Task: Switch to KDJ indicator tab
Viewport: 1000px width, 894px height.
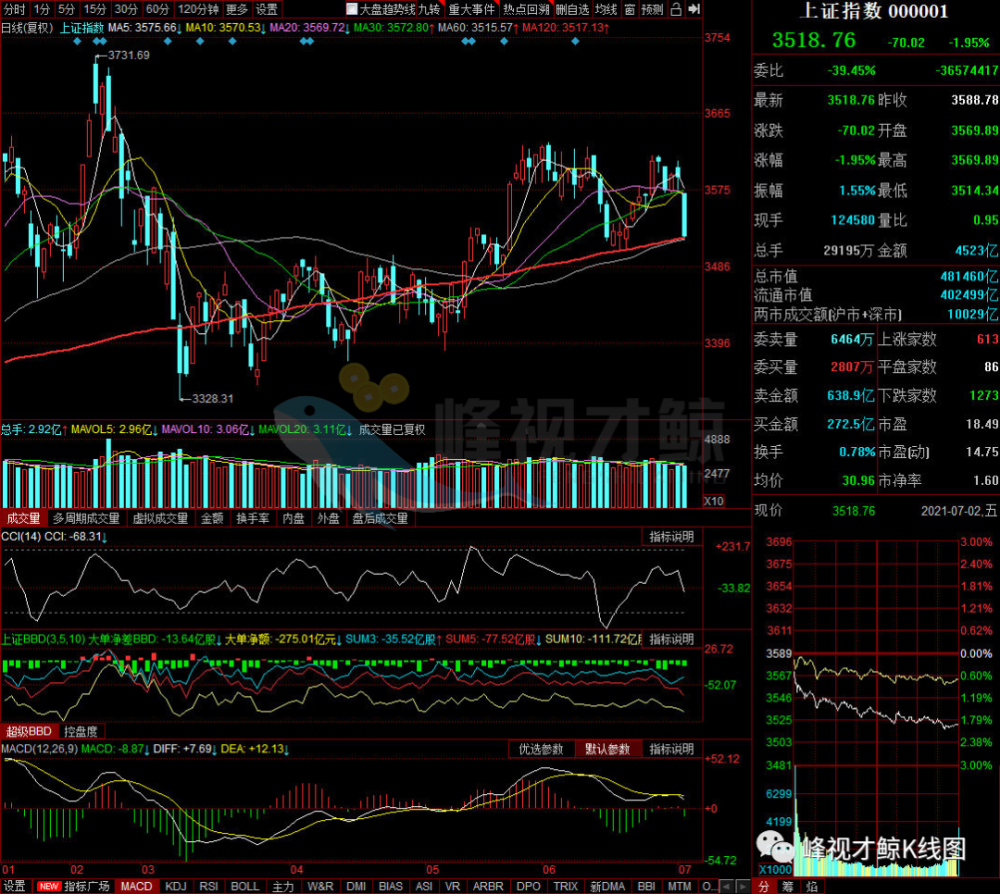Action: tap(175, 886)
